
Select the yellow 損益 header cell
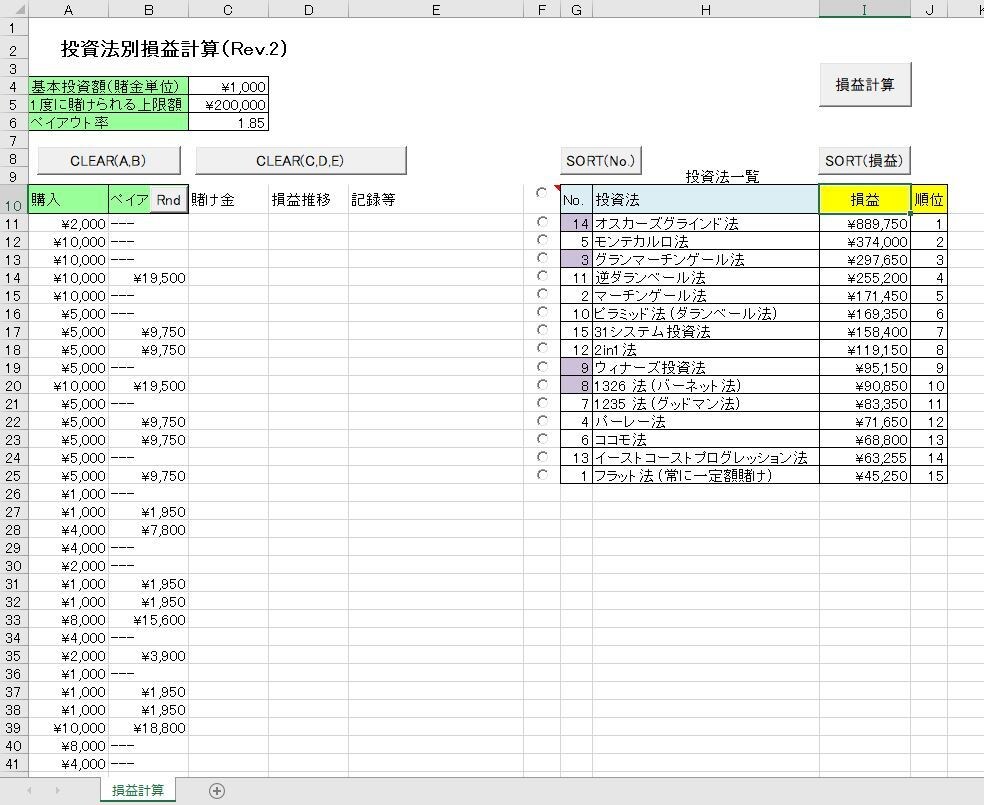click(x=865, y=200)
